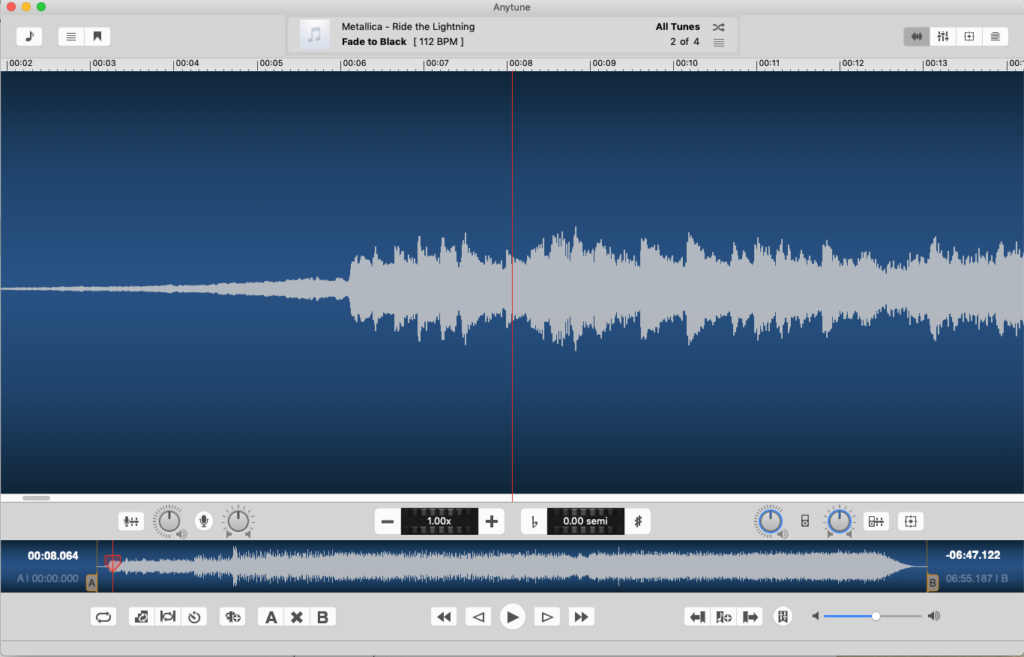Open the queue list under shuffle
This screenshot has height=657, width=1024.
coord(718,42)
